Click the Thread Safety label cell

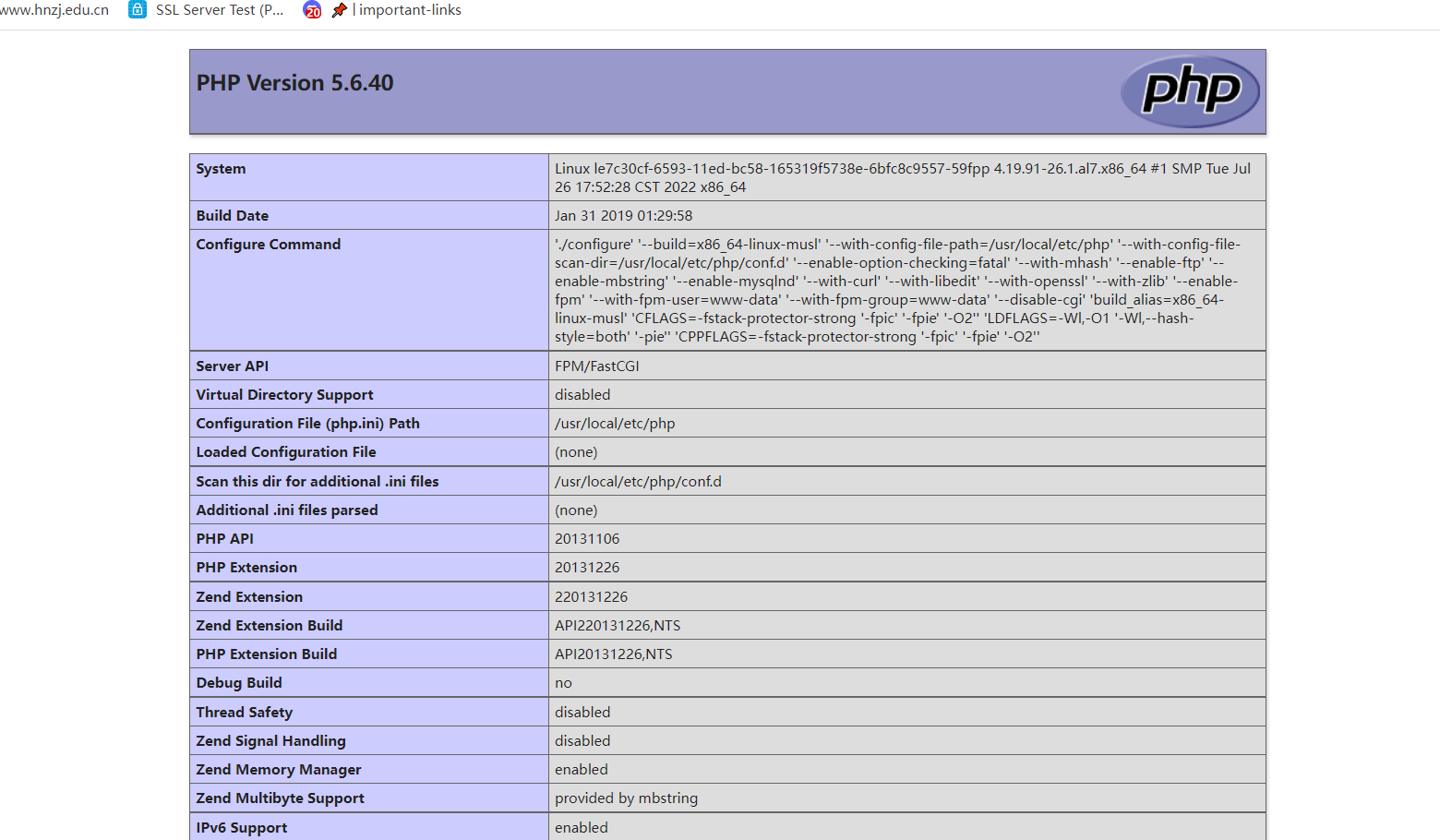click(244, 713)
